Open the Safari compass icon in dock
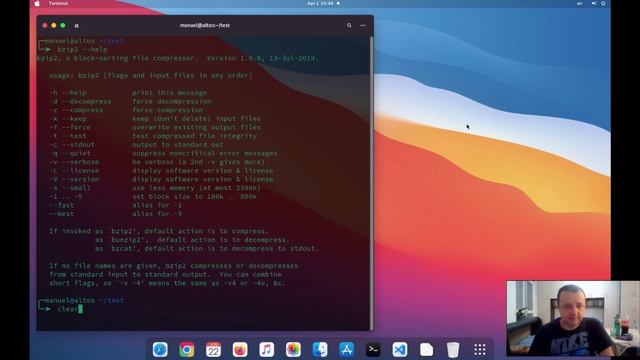This screenshot has height=360, width=640. coord(160,350)
